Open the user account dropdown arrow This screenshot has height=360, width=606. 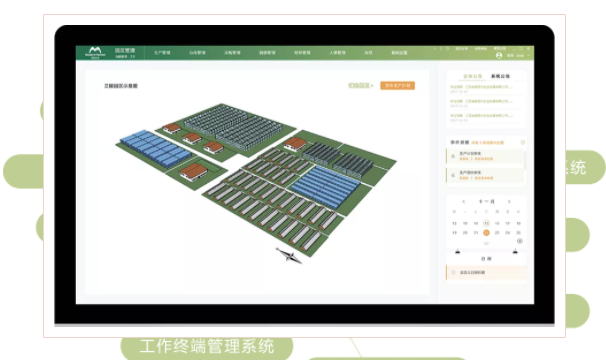(528, 56)
